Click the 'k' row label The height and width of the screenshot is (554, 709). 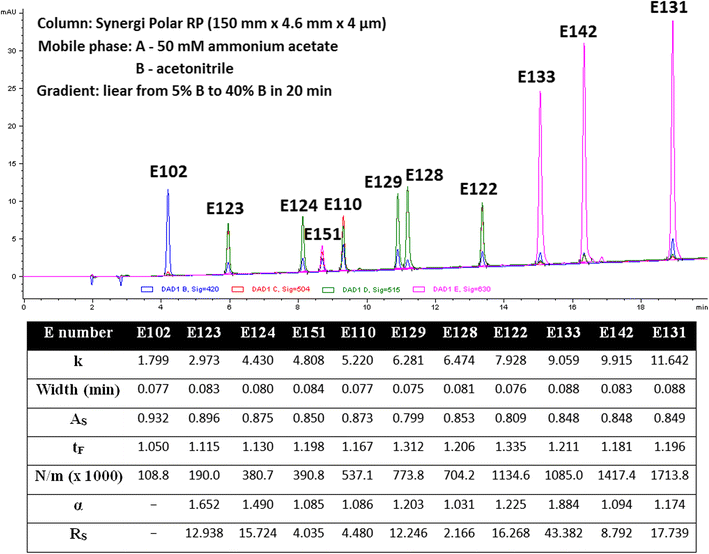(x=78, y=361)
